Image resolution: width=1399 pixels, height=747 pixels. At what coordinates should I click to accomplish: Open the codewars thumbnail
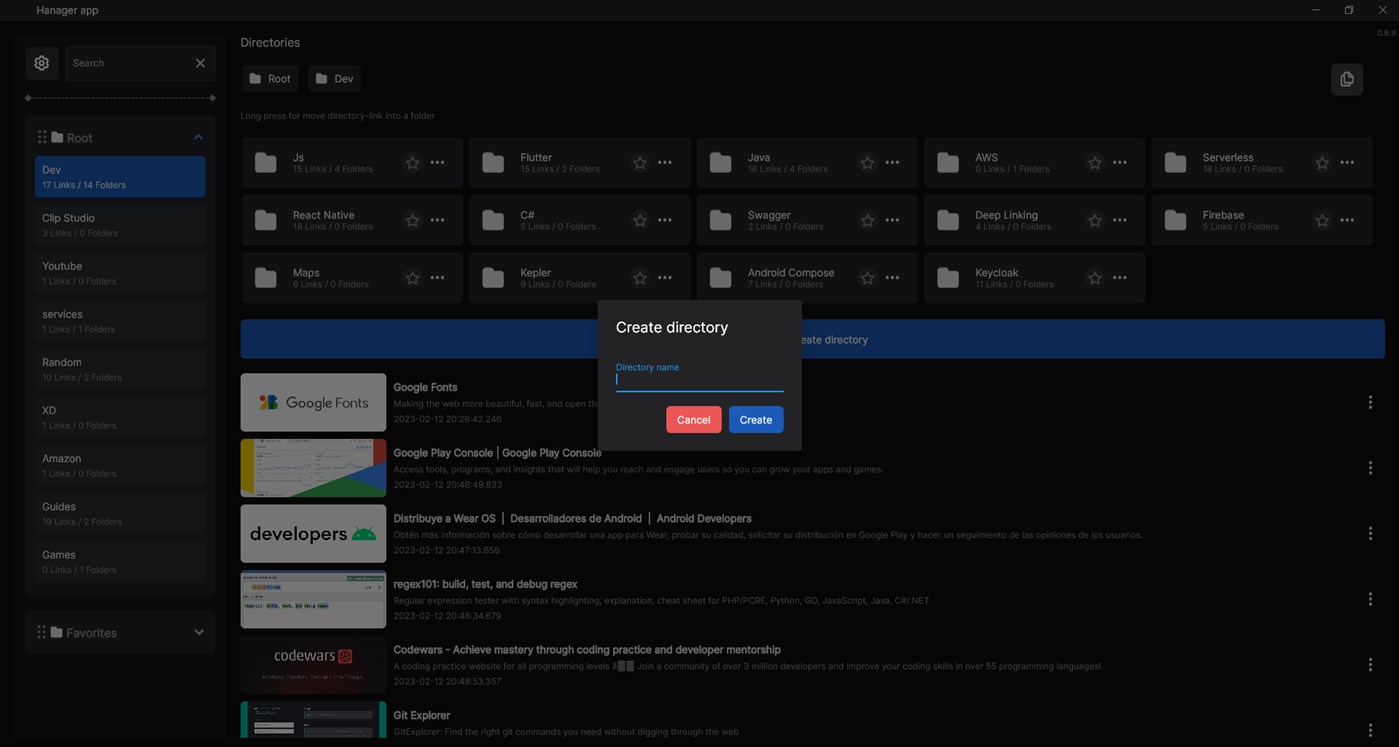pos(313,665)
